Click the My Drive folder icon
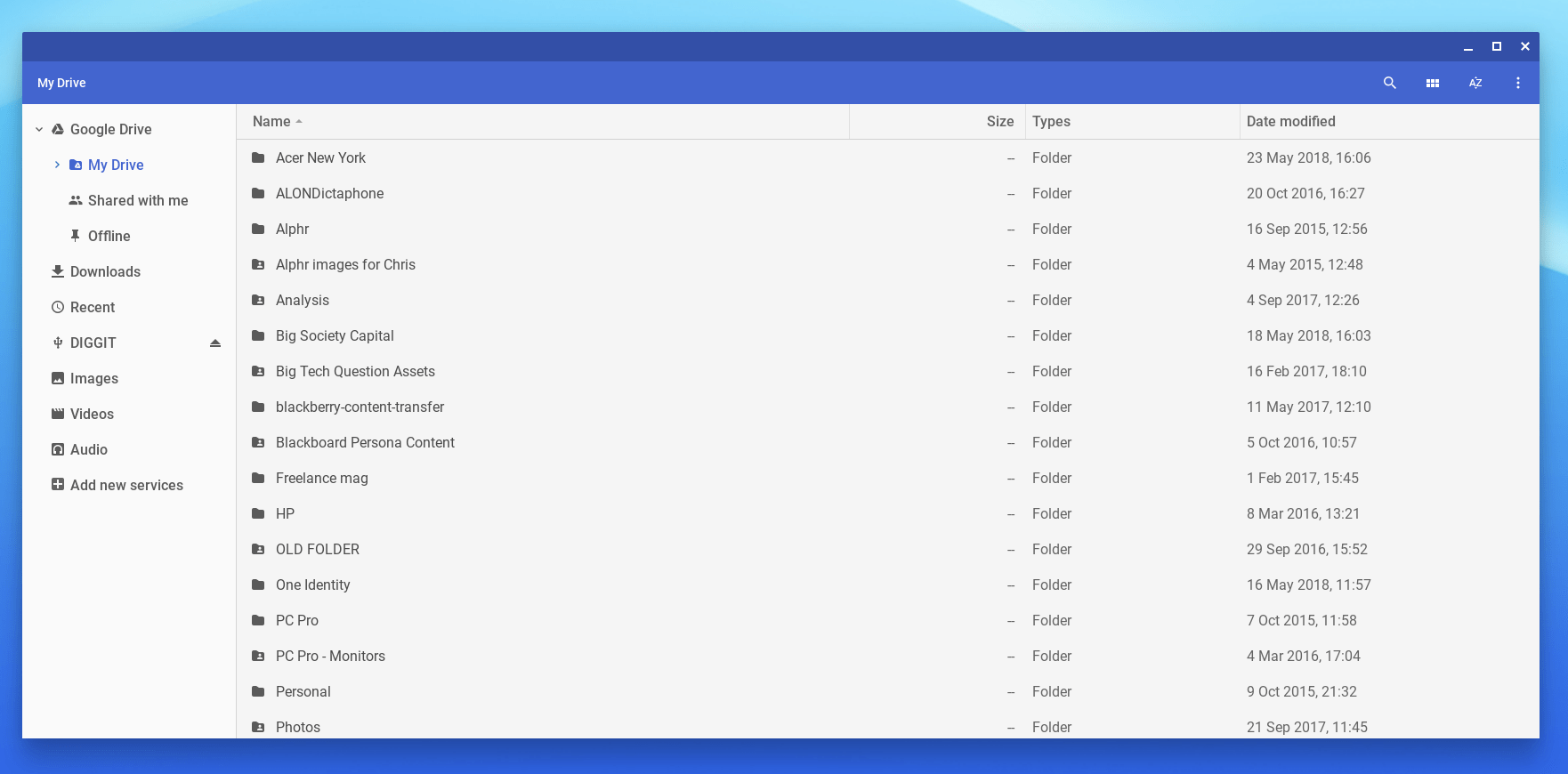 [x=76, y=165]
